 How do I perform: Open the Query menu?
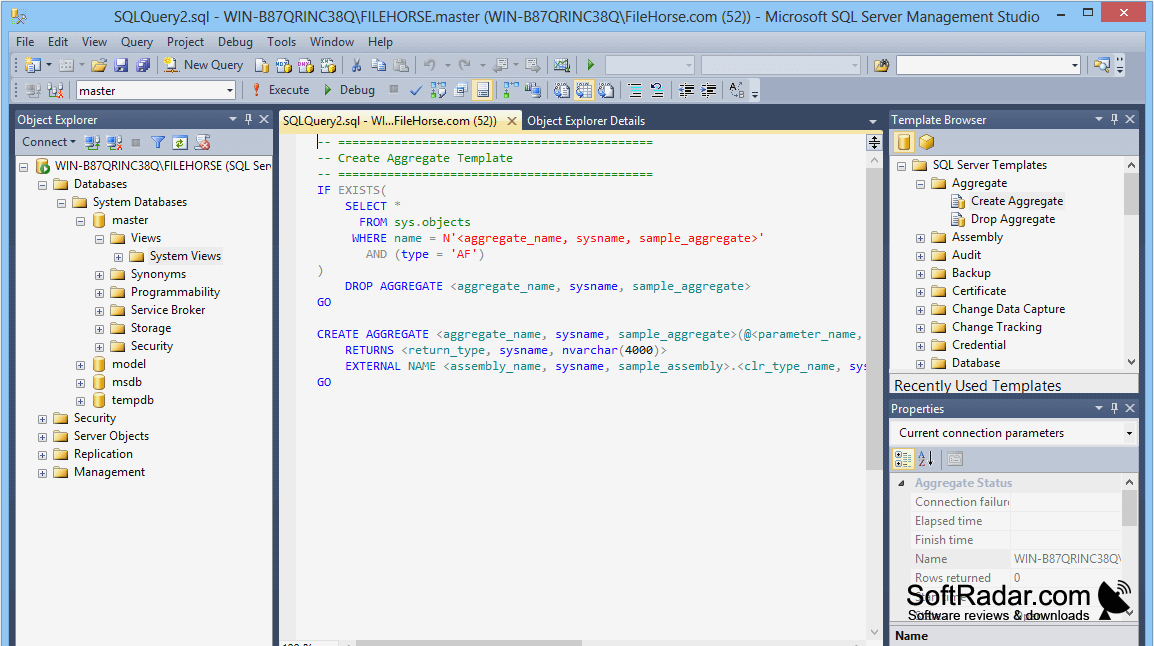137,42
